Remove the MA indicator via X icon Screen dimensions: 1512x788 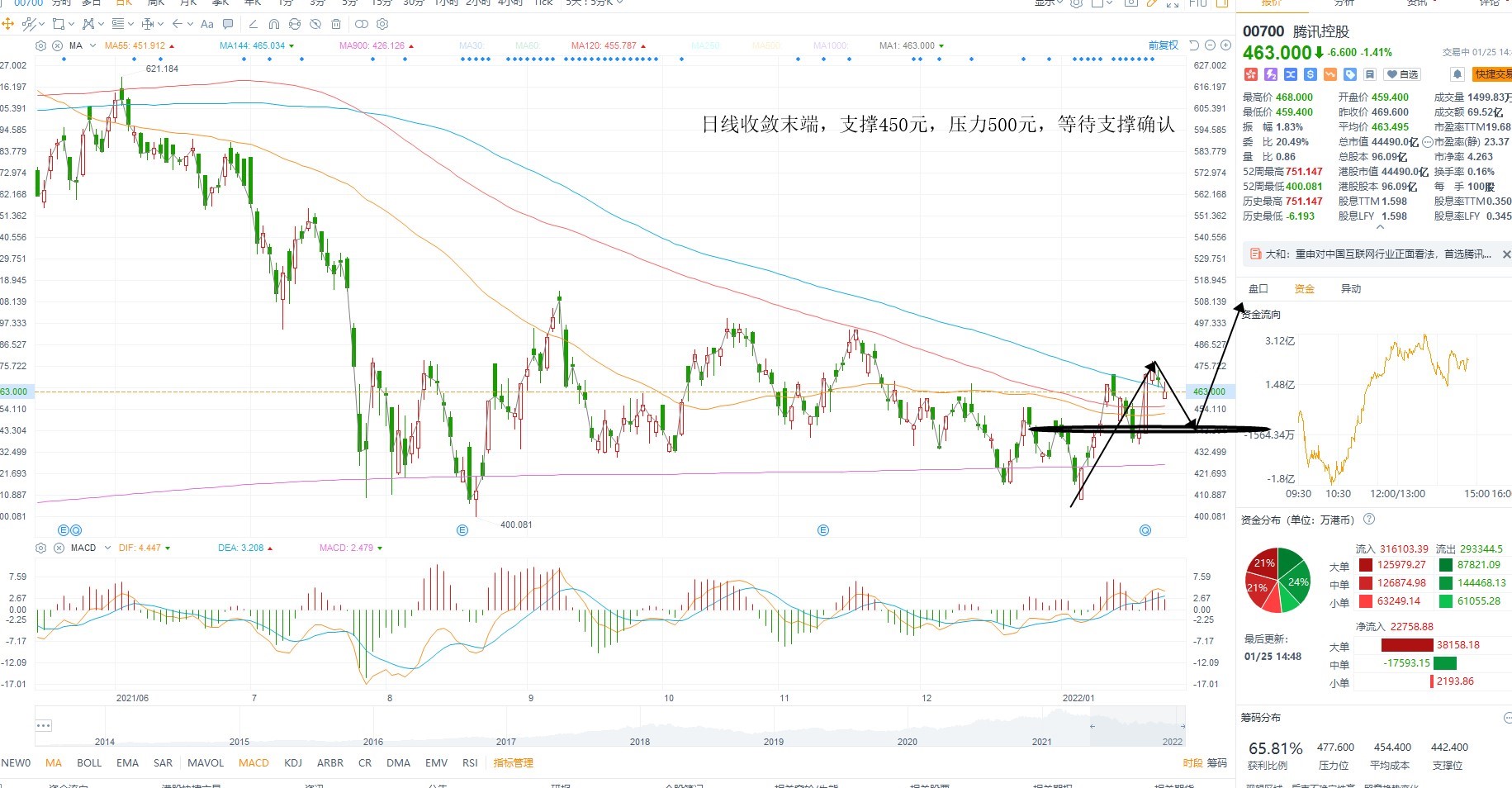click(58, 45)
